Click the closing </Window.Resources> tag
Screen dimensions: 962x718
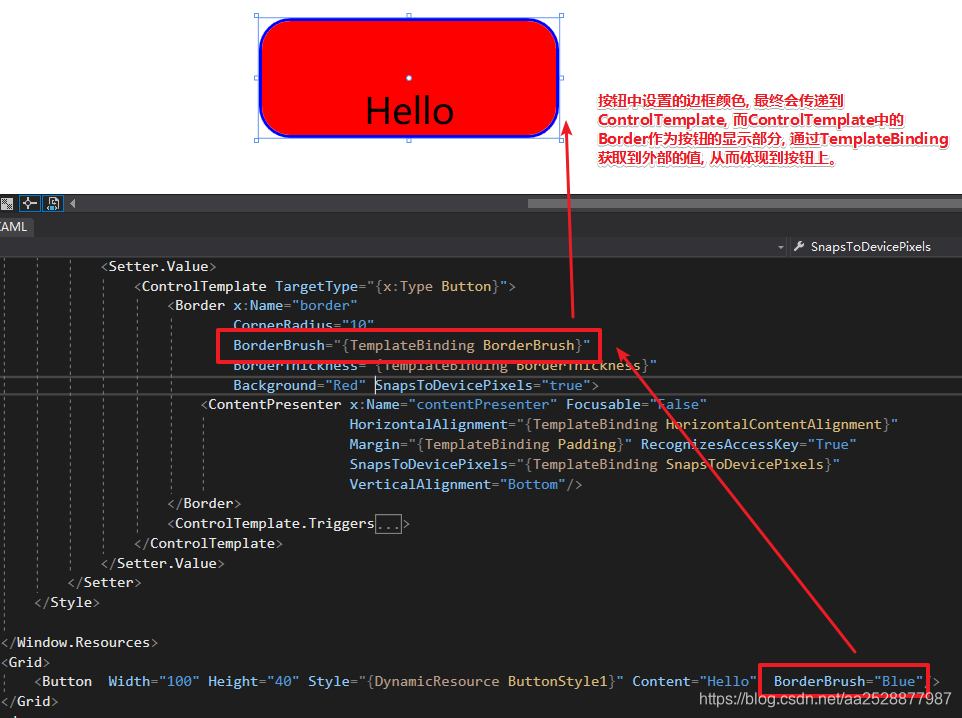pyautogui.click(x=79, y=643)
